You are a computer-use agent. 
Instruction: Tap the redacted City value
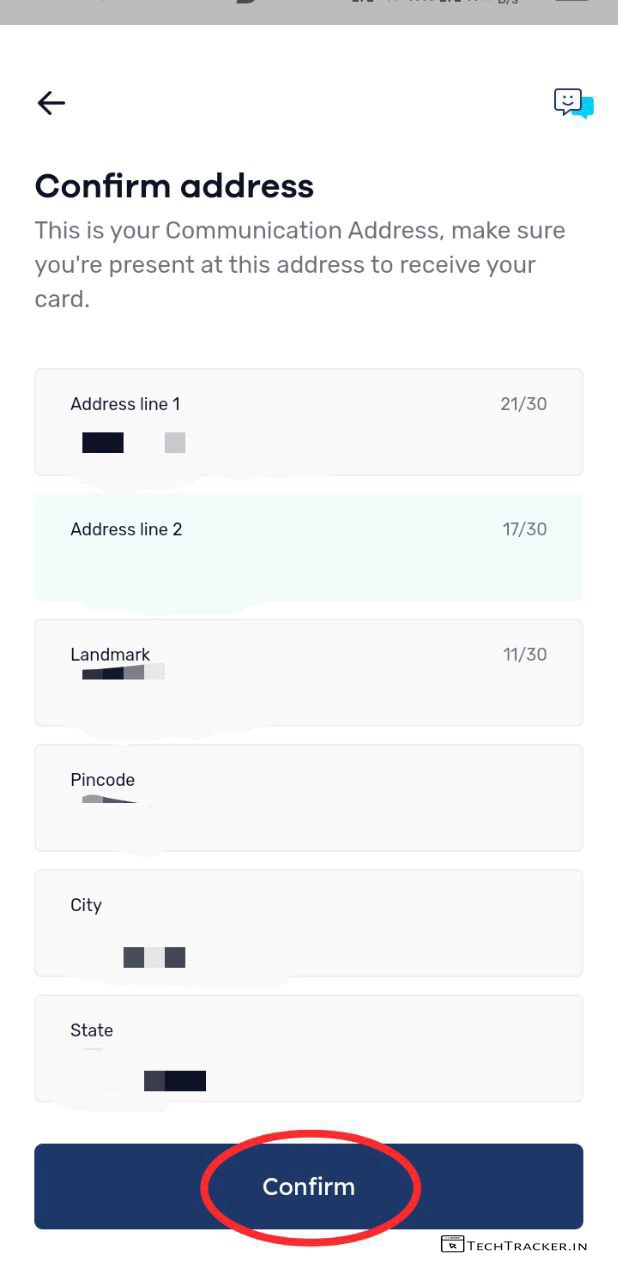154,957
